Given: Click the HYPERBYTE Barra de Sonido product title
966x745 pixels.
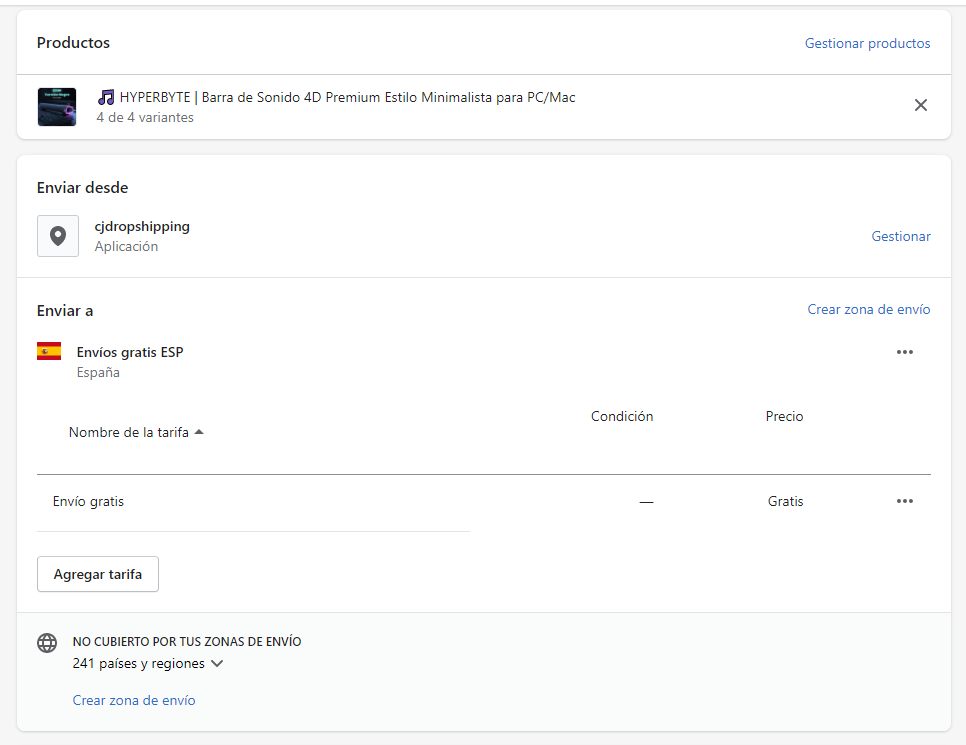Looking at the screenshot, I should click(x=347, y=97).
